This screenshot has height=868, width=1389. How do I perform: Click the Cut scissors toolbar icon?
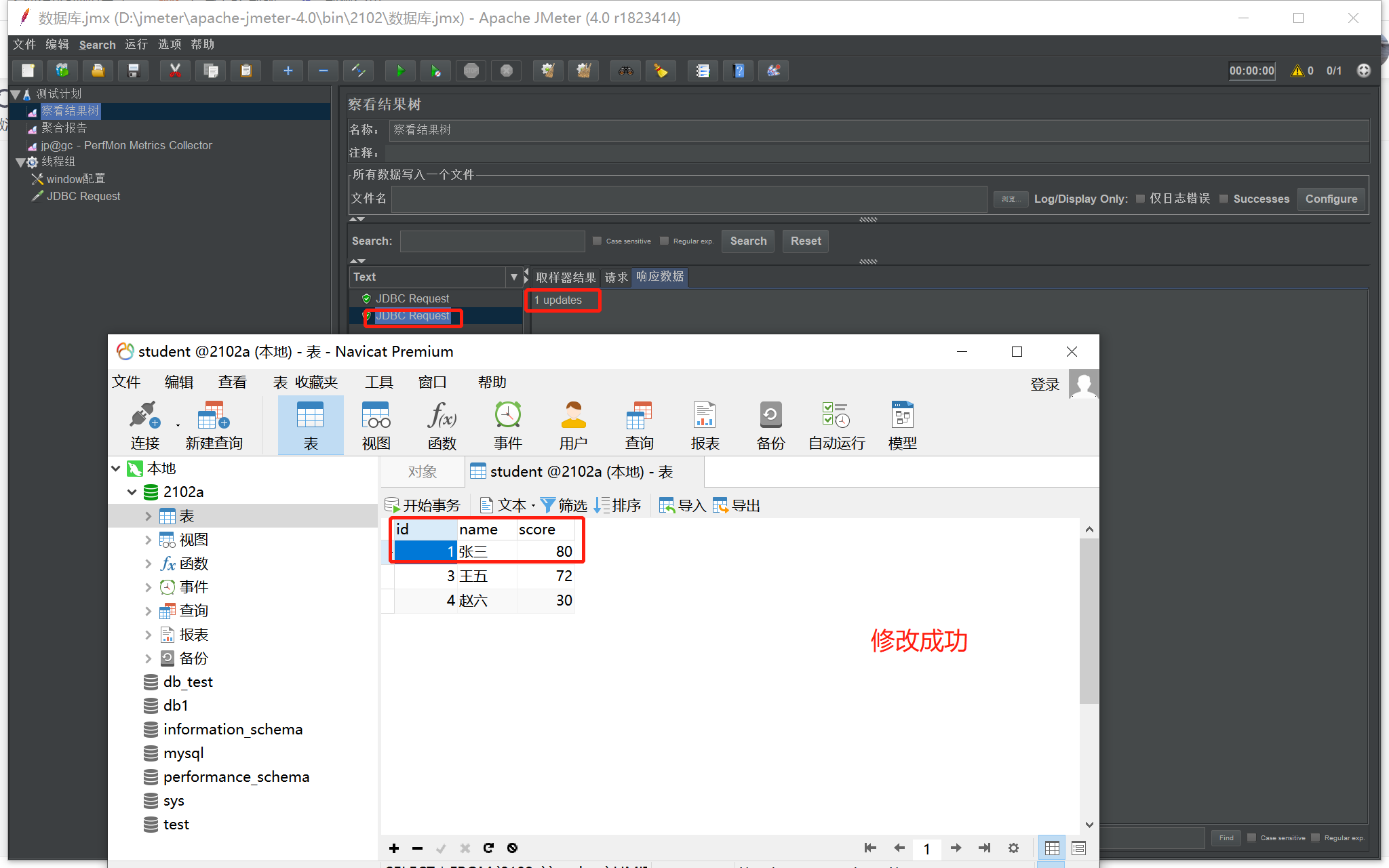[175, 71]
